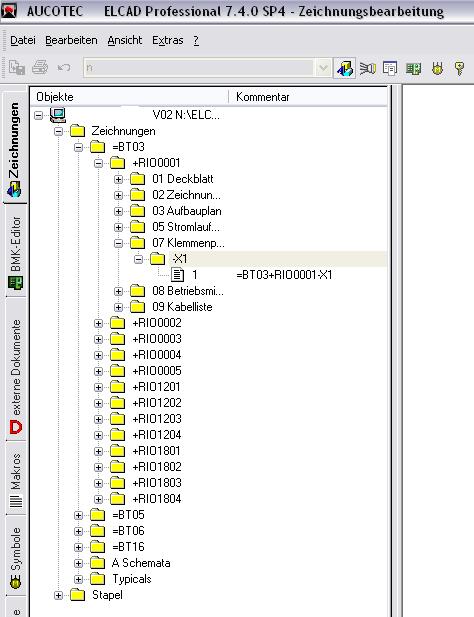
Task: Switch to the BMK-Editor side tab
Action: (x=16, y=252)
